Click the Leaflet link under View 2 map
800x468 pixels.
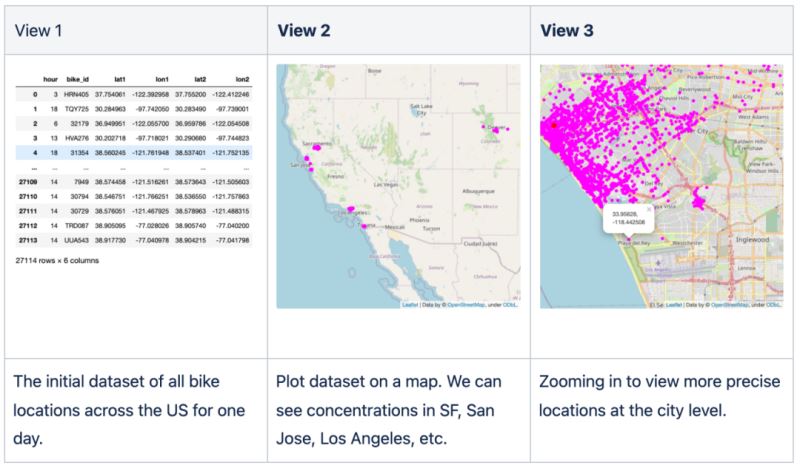coord(408,303)
